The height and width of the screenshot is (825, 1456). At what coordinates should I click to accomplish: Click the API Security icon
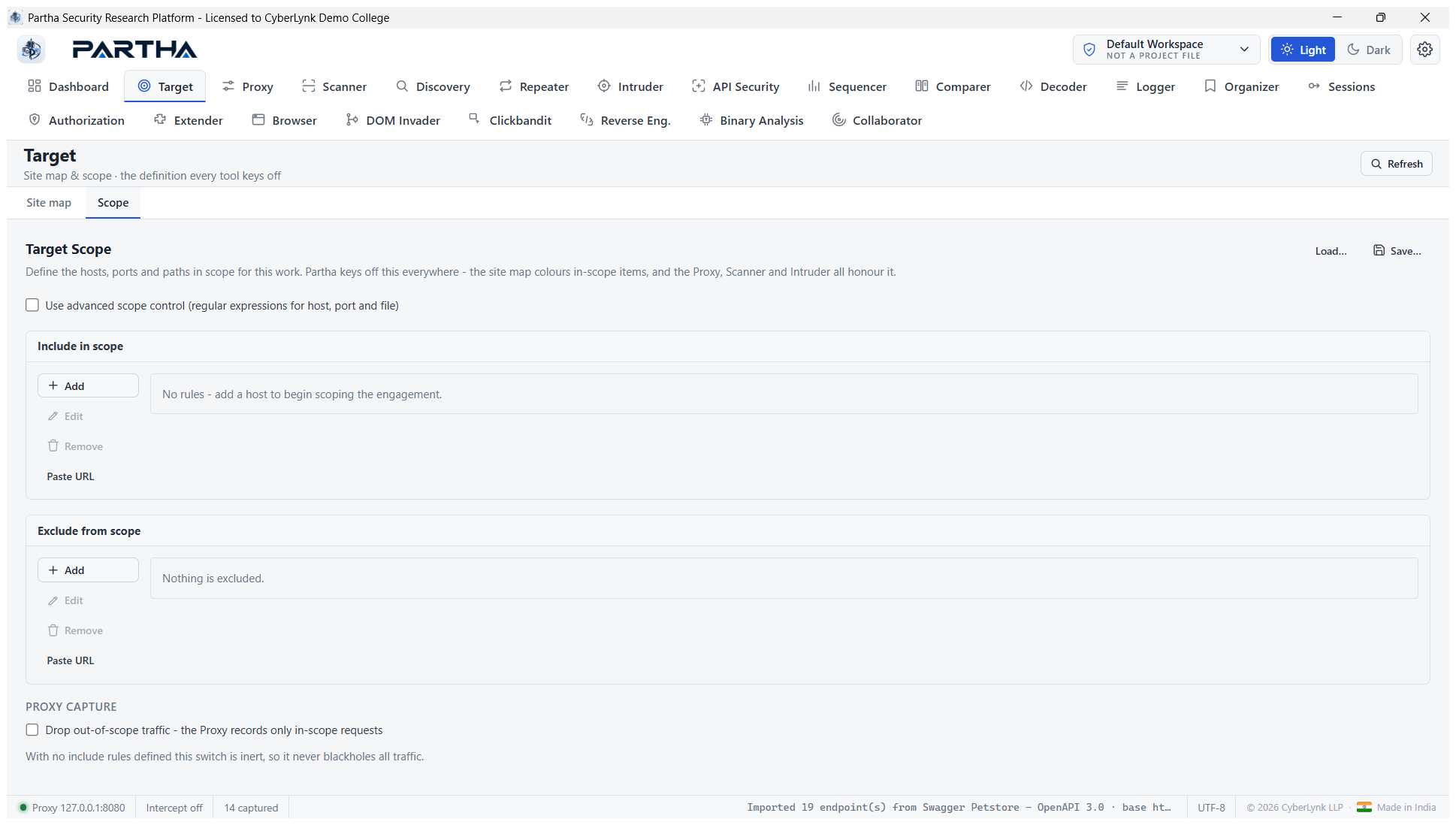tap(699, 86)
